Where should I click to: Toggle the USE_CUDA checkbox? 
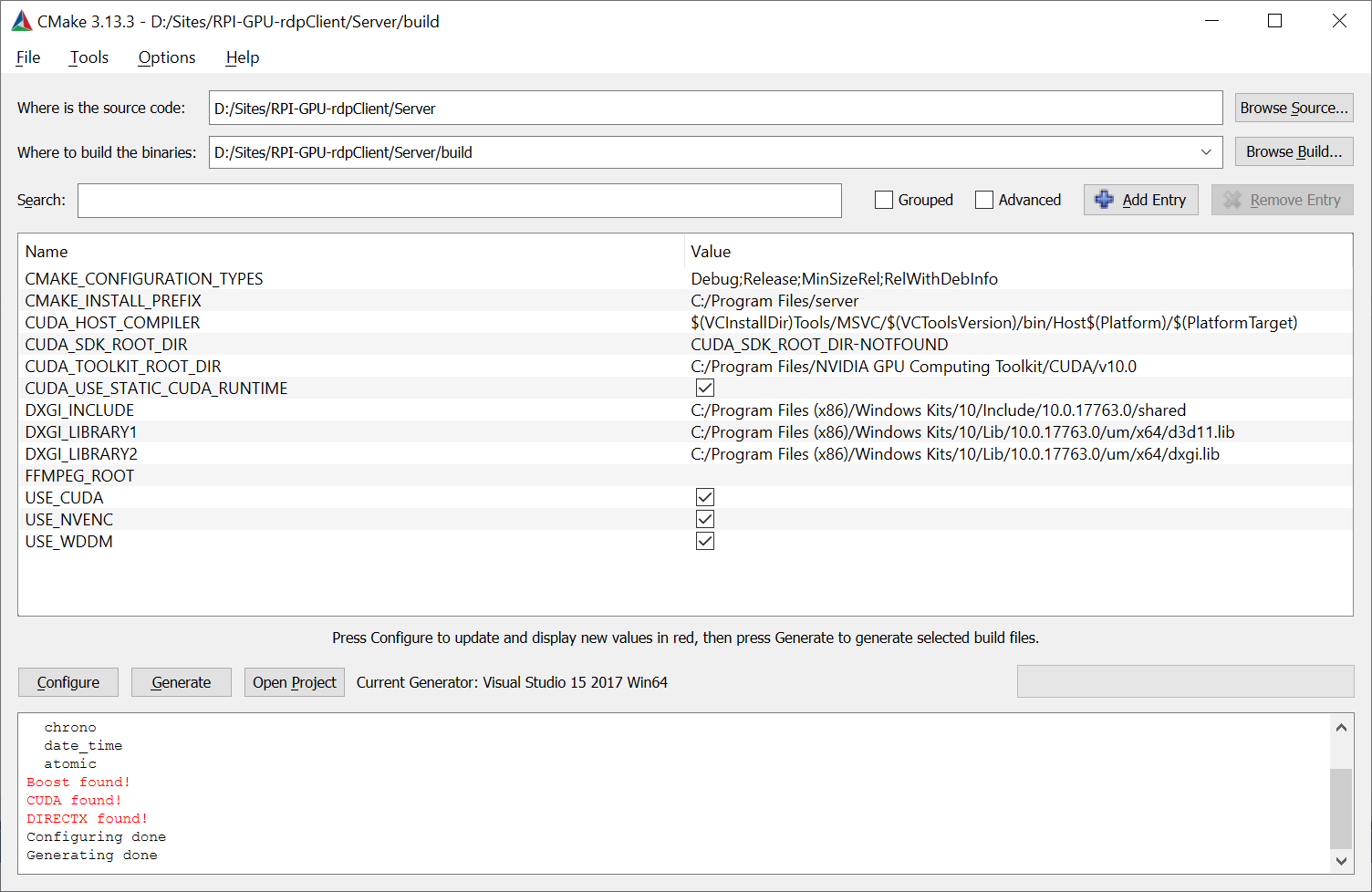(x=705, y=497)
